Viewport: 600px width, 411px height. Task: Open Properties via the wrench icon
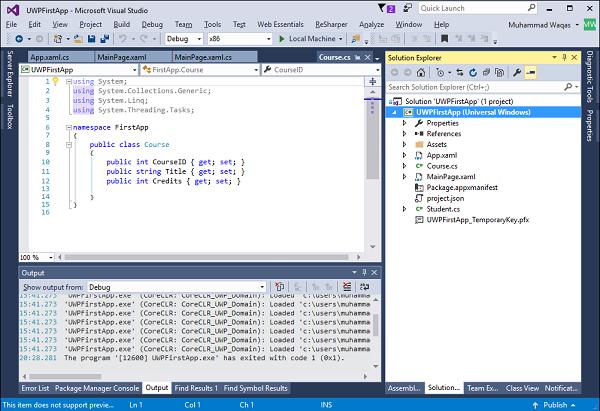pos(515,72)
